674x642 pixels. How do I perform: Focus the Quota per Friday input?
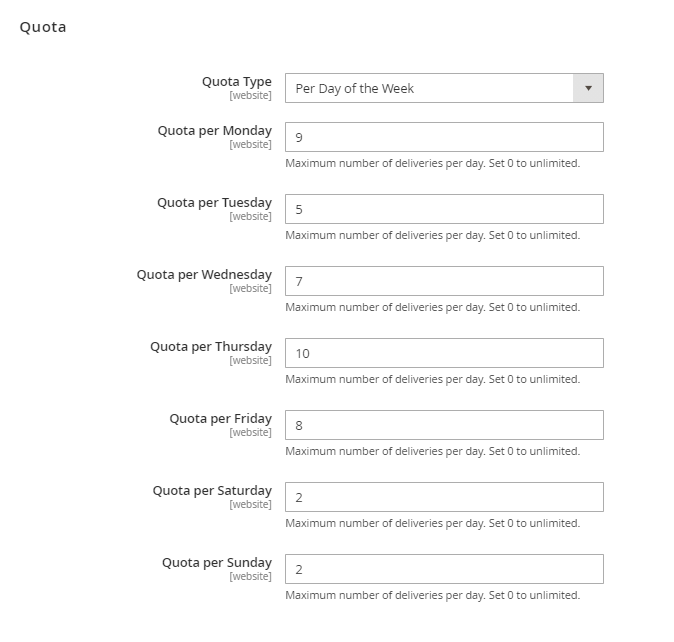point(444,425)
